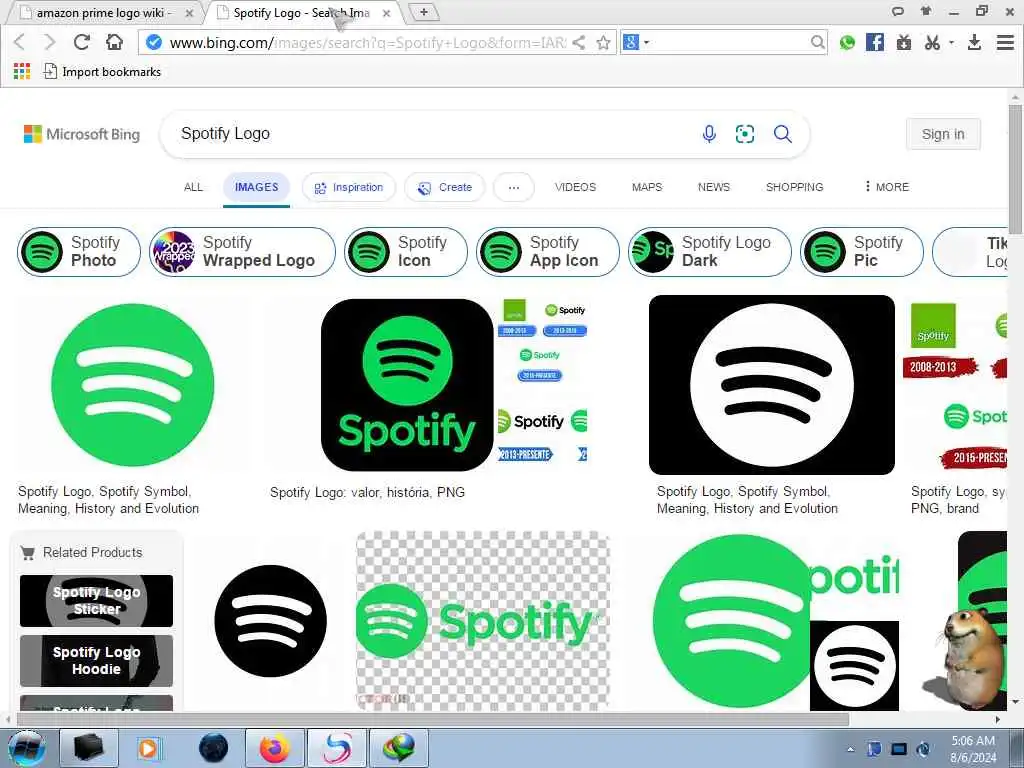This screenshot has height=768, width=1024.
Task: Open Spotify Logo Hoodie related product
Action: (x=97, y=660)
